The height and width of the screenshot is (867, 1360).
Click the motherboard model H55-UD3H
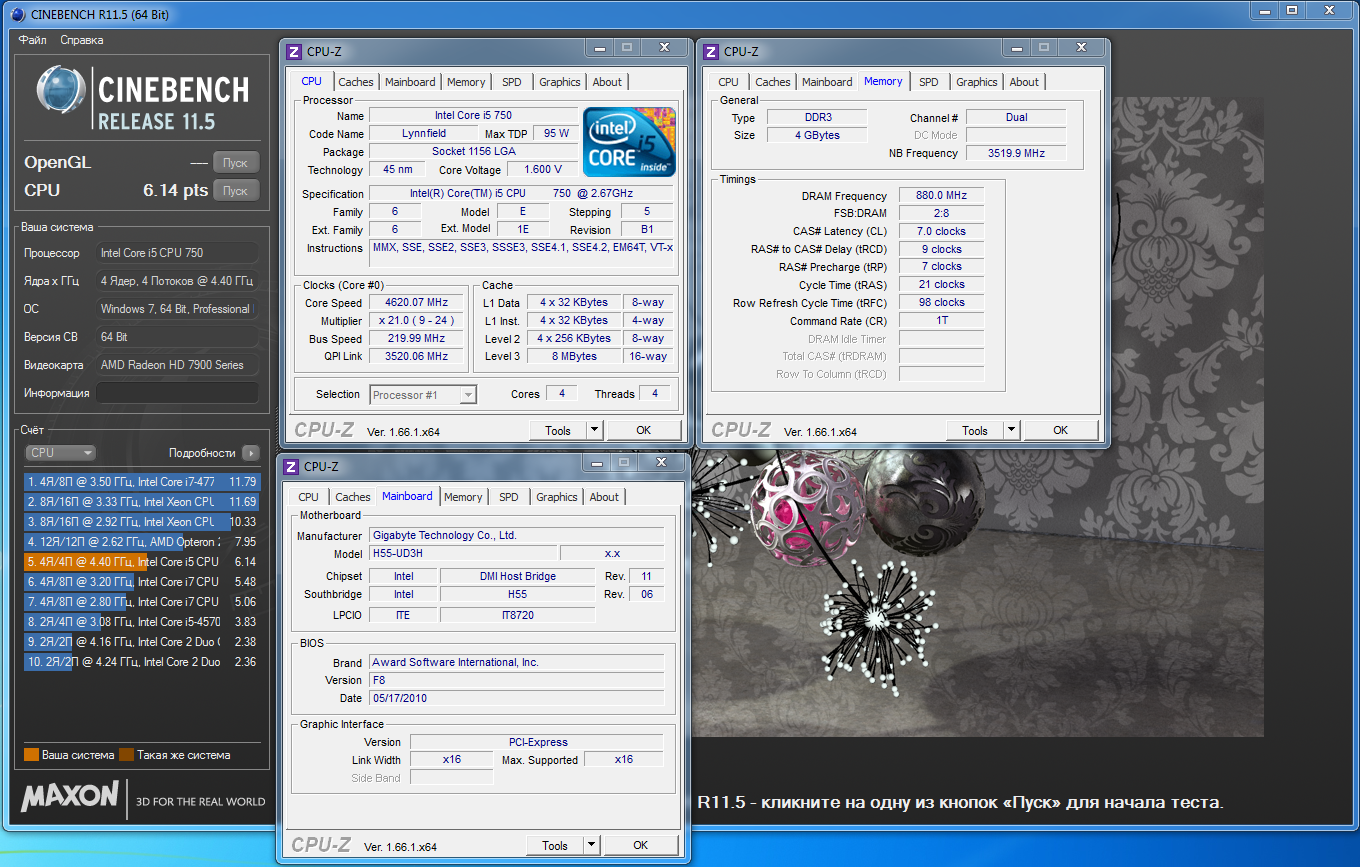463,553
